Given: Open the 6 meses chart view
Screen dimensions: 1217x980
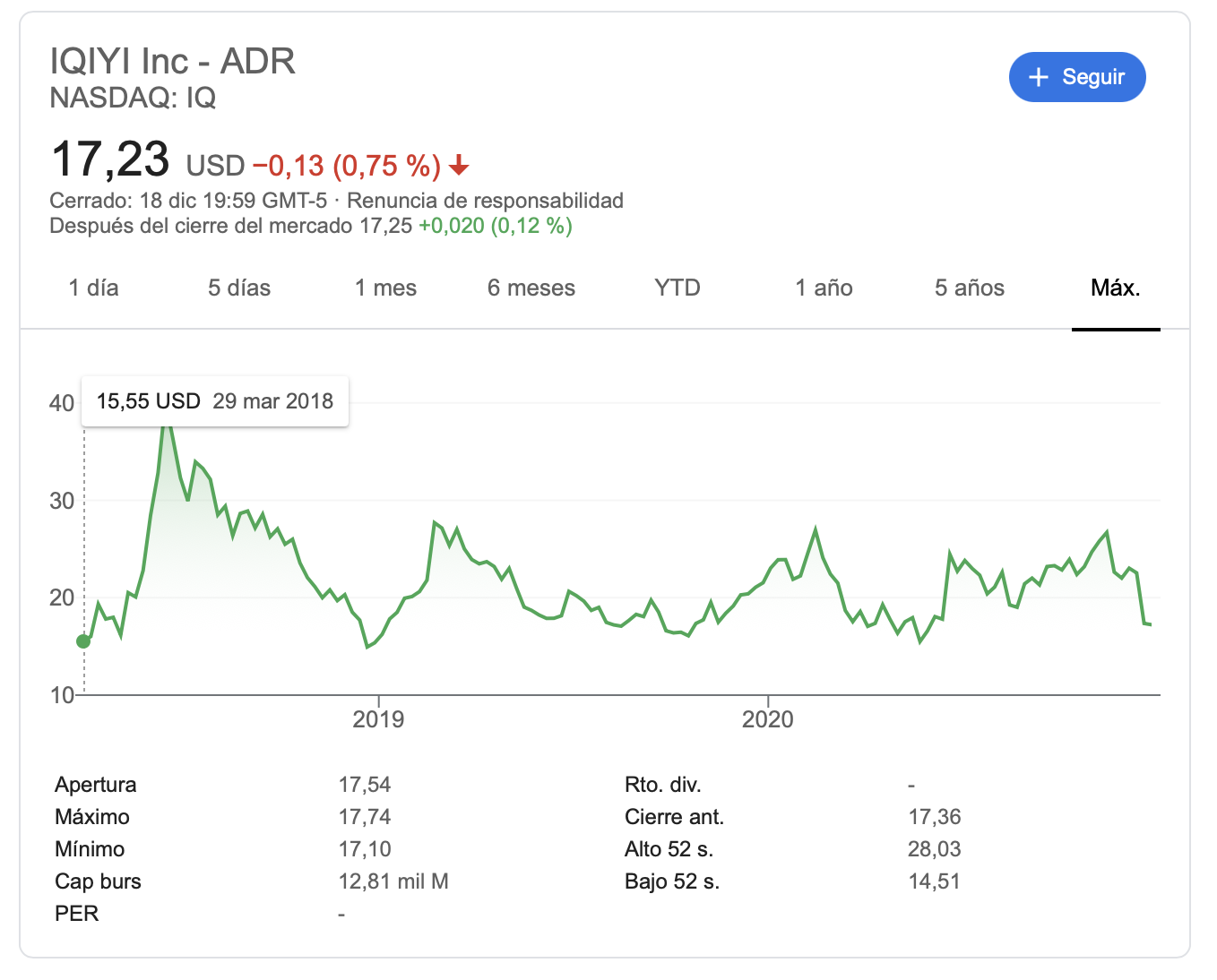Looking at the screenshot, I should [x=531, y=288].
